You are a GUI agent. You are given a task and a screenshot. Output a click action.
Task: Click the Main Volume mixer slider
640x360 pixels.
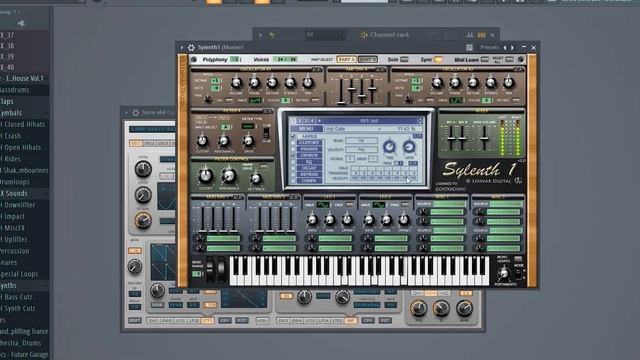[x=484, y=138]
